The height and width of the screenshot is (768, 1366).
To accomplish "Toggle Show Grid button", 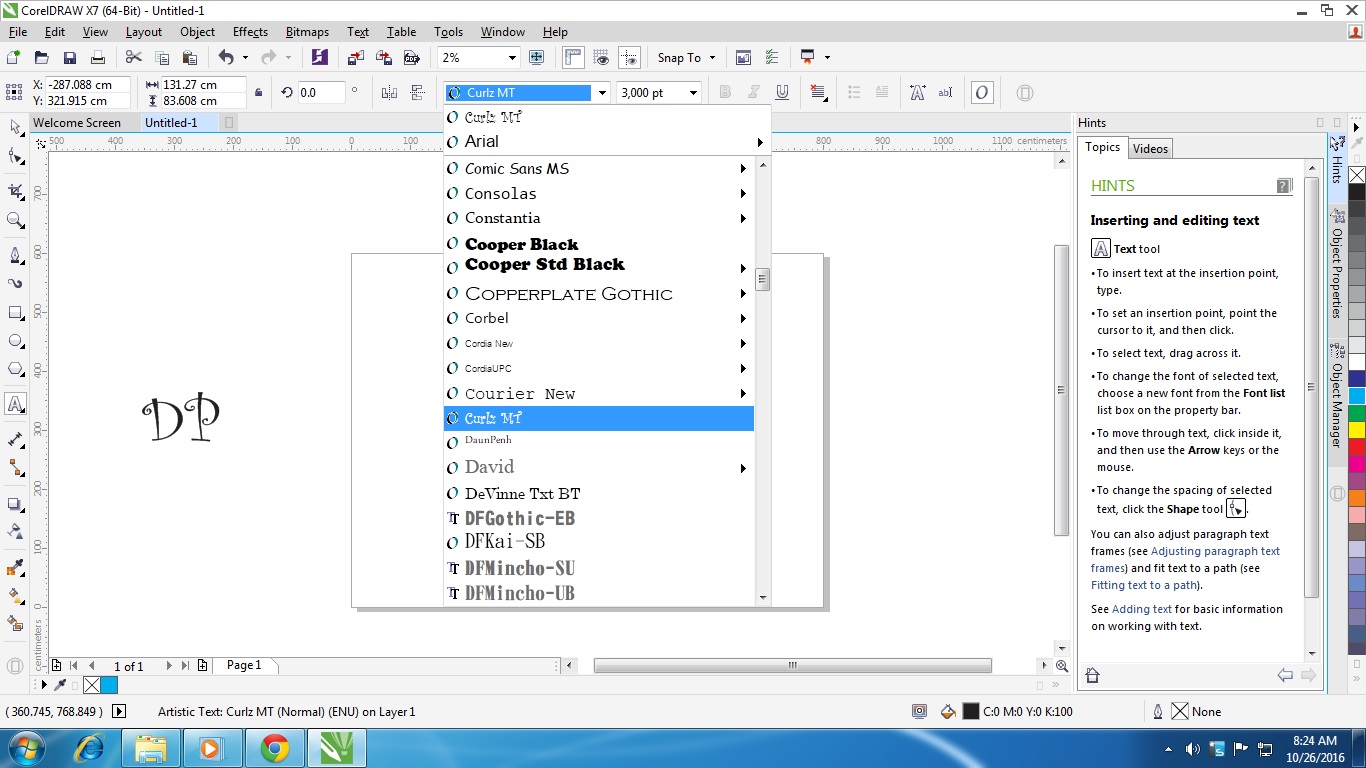I will click(601, 58).
